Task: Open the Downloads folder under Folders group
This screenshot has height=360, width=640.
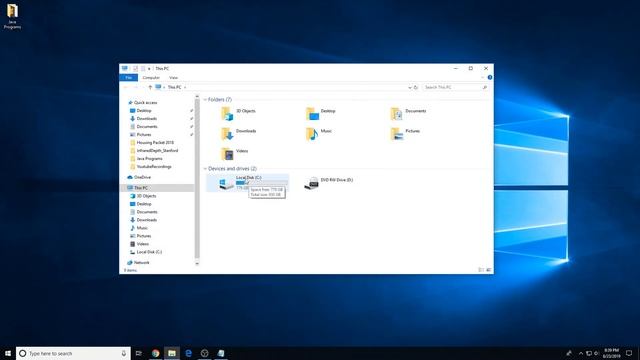Action: 238,133
